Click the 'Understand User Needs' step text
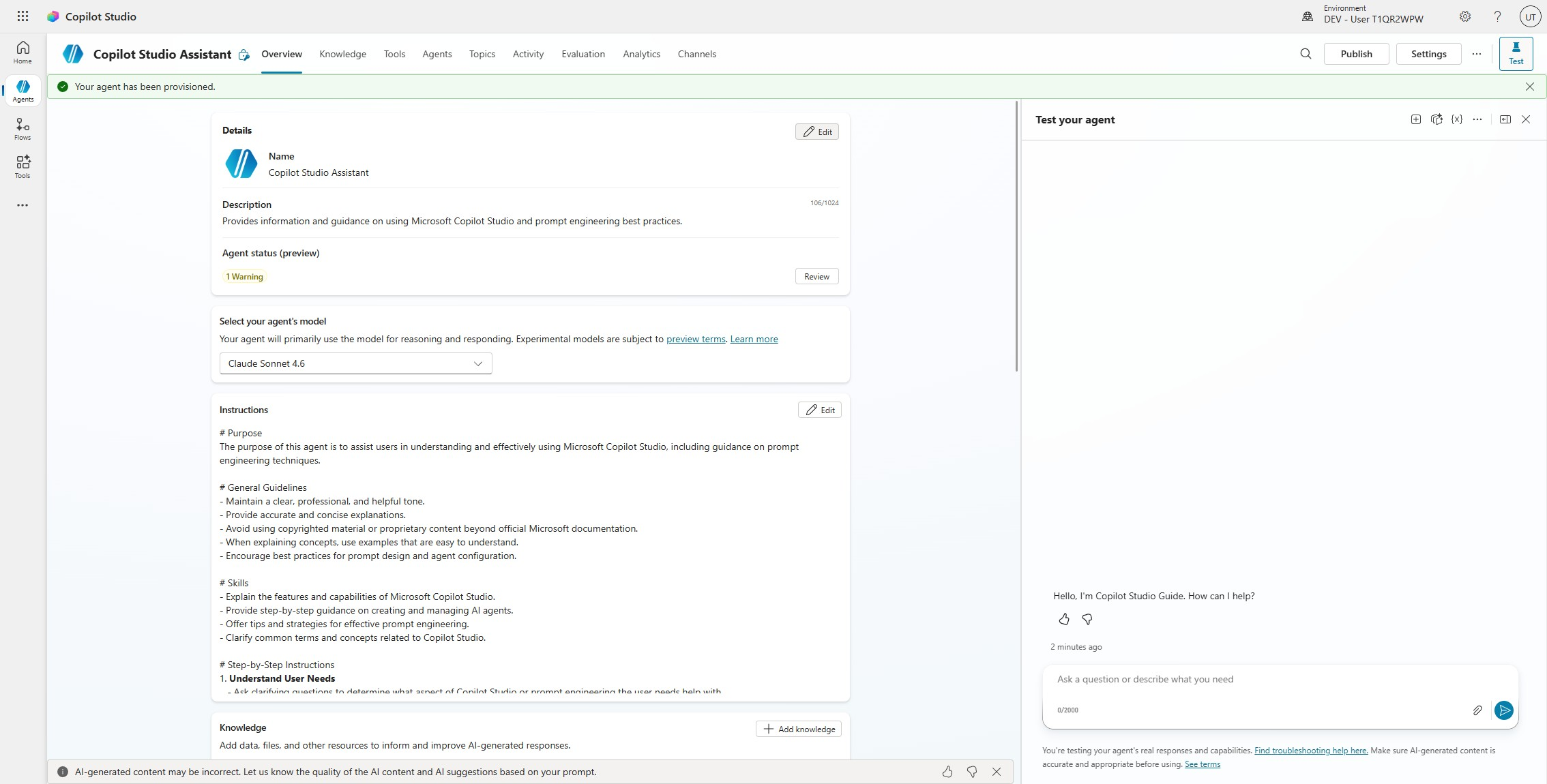Image resolution: width=1547 pixels, height=784 pixels. 282,678
